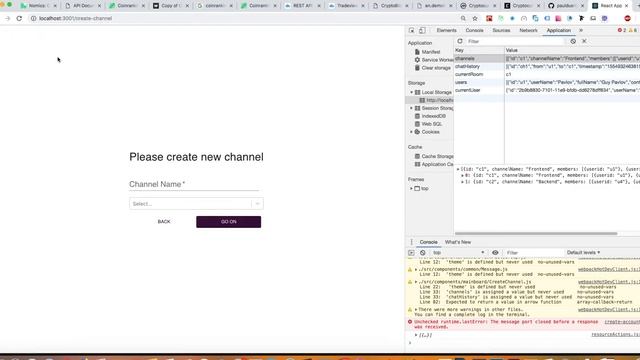Open the Network tab
Image resolution: width=640 pixels, height=360 pixels.
click(x=528, y=31)
